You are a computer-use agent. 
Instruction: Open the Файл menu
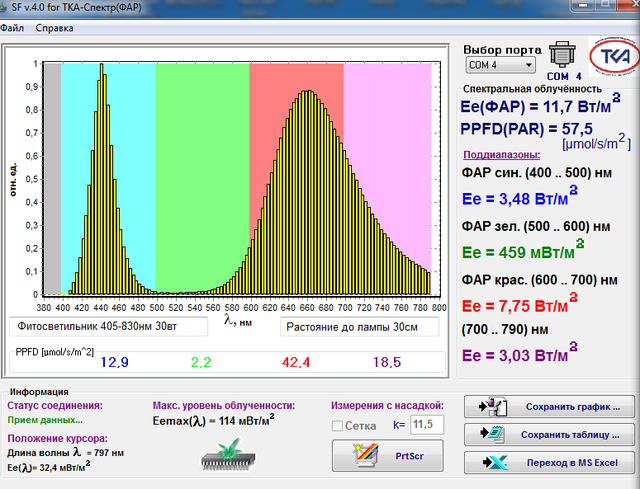coord(11,28)
